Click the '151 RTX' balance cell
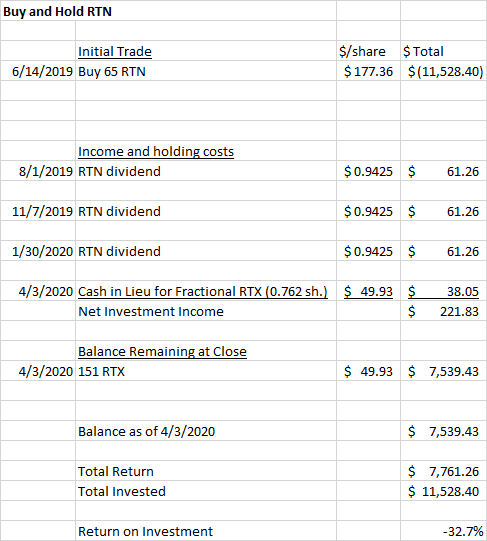The height and width of the screenshot is (541, 487). pos(206,372)
